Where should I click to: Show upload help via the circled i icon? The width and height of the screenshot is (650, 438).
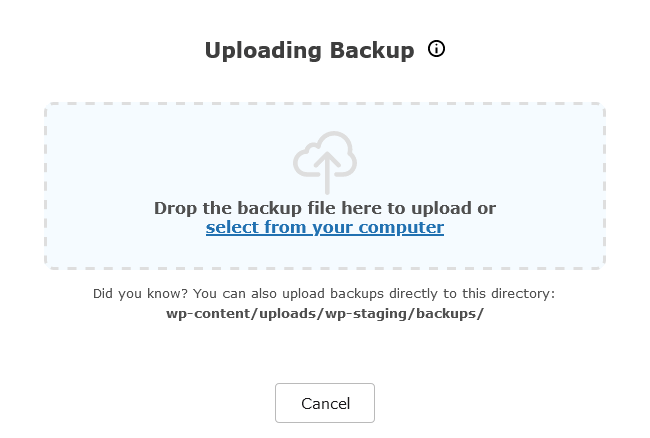[436, 48]
